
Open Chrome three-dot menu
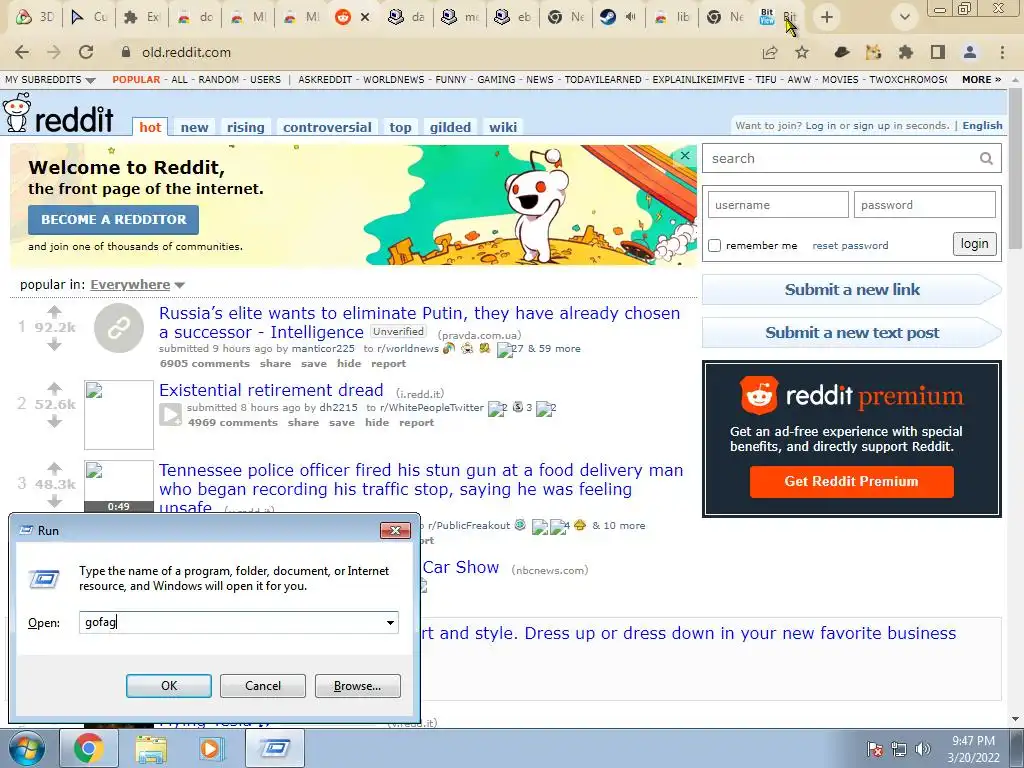(x=1002, y=52)
